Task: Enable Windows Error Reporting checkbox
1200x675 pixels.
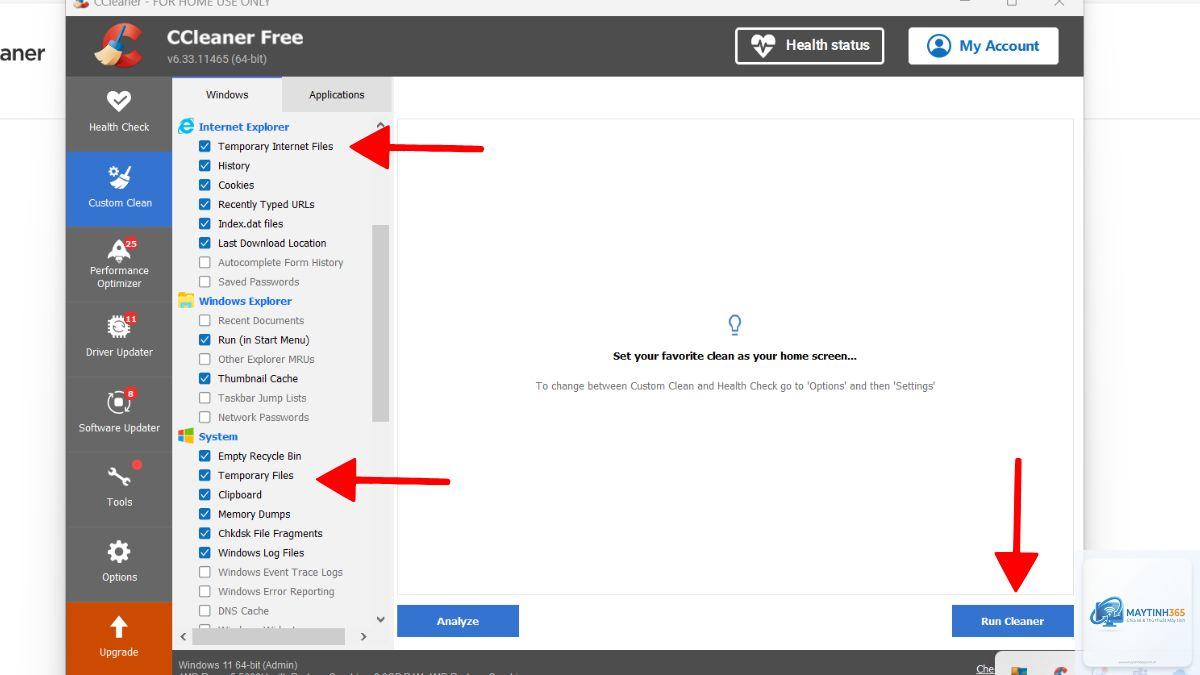Action: [205, 592]
